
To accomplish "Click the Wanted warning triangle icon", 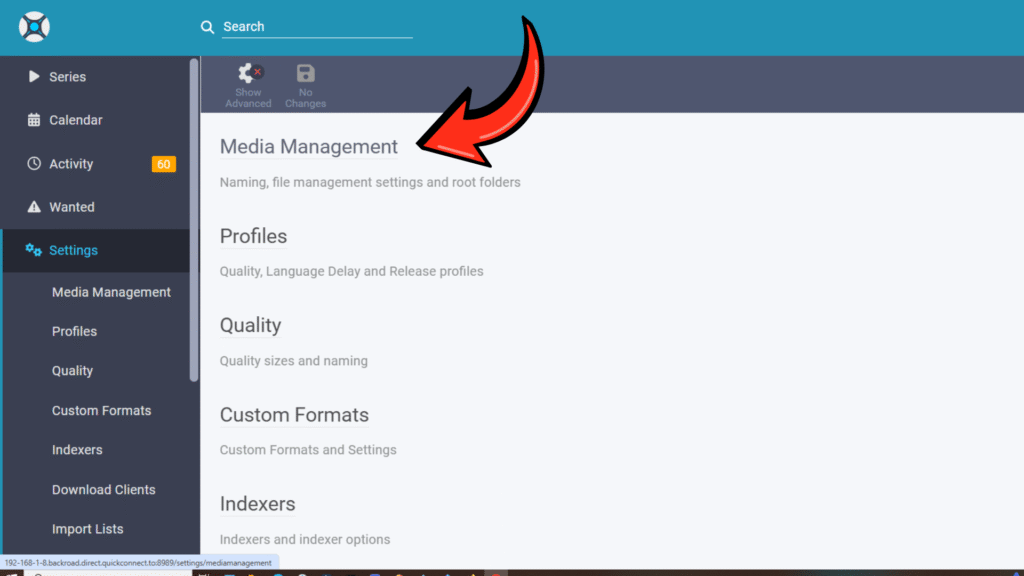I will coord(34,207).
